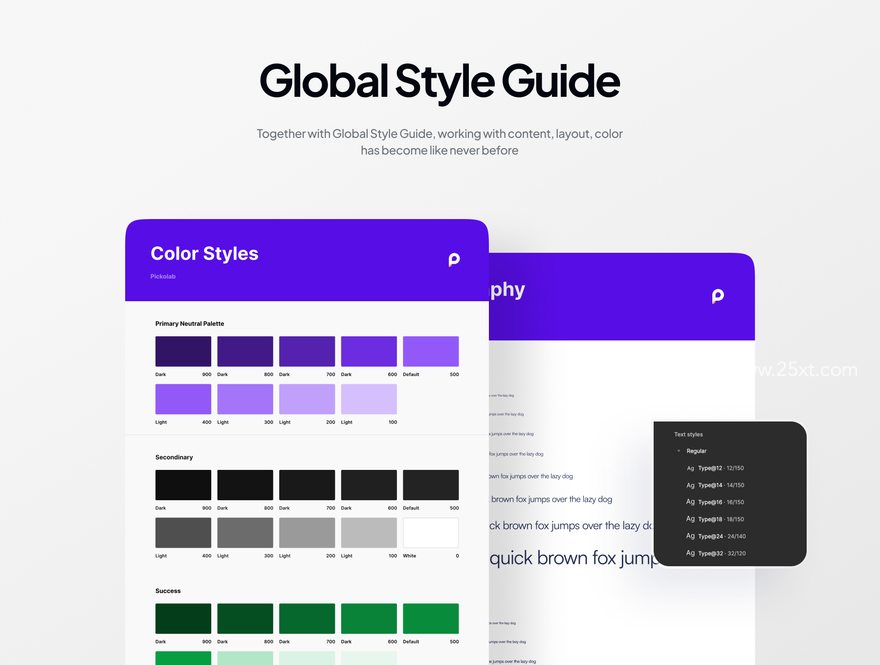Pick the Primary Dark 800 purple swatch

(x=245, y=351)
